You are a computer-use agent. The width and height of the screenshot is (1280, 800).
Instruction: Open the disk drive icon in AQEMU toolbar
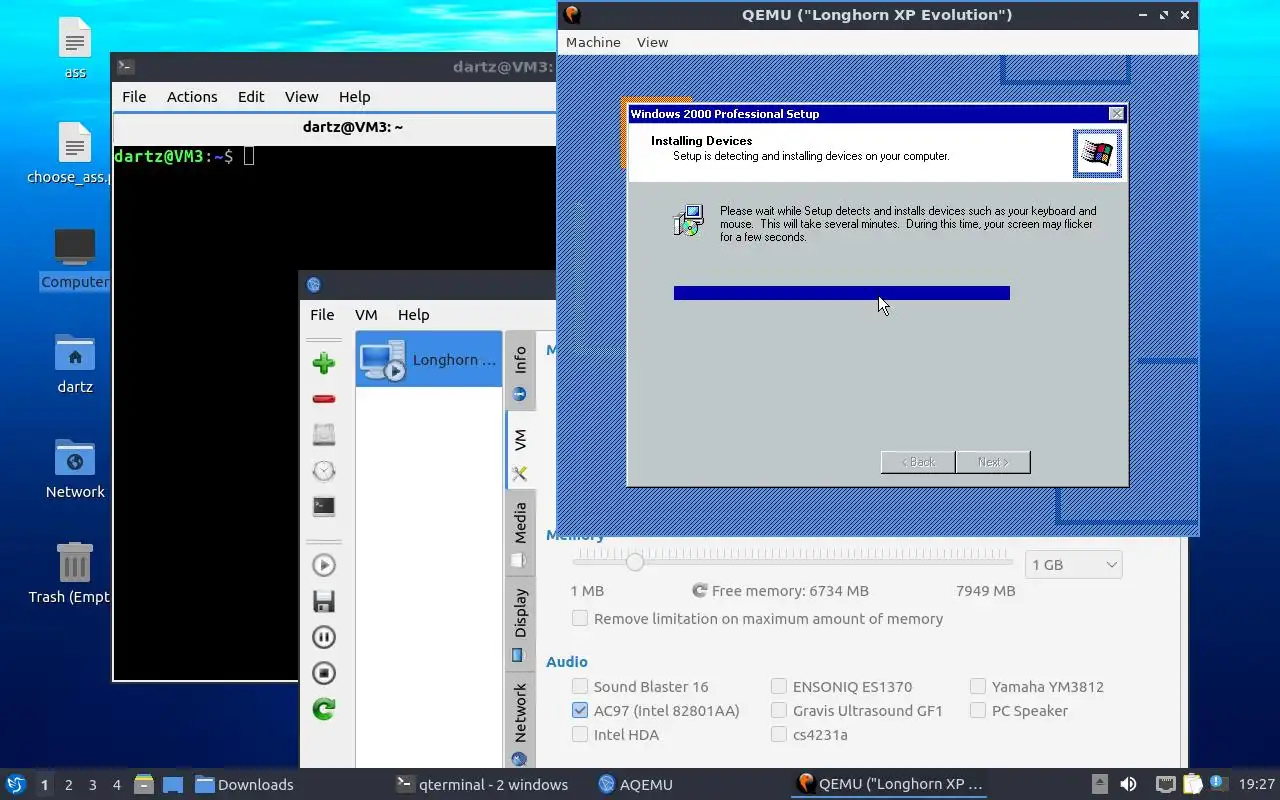323,435
